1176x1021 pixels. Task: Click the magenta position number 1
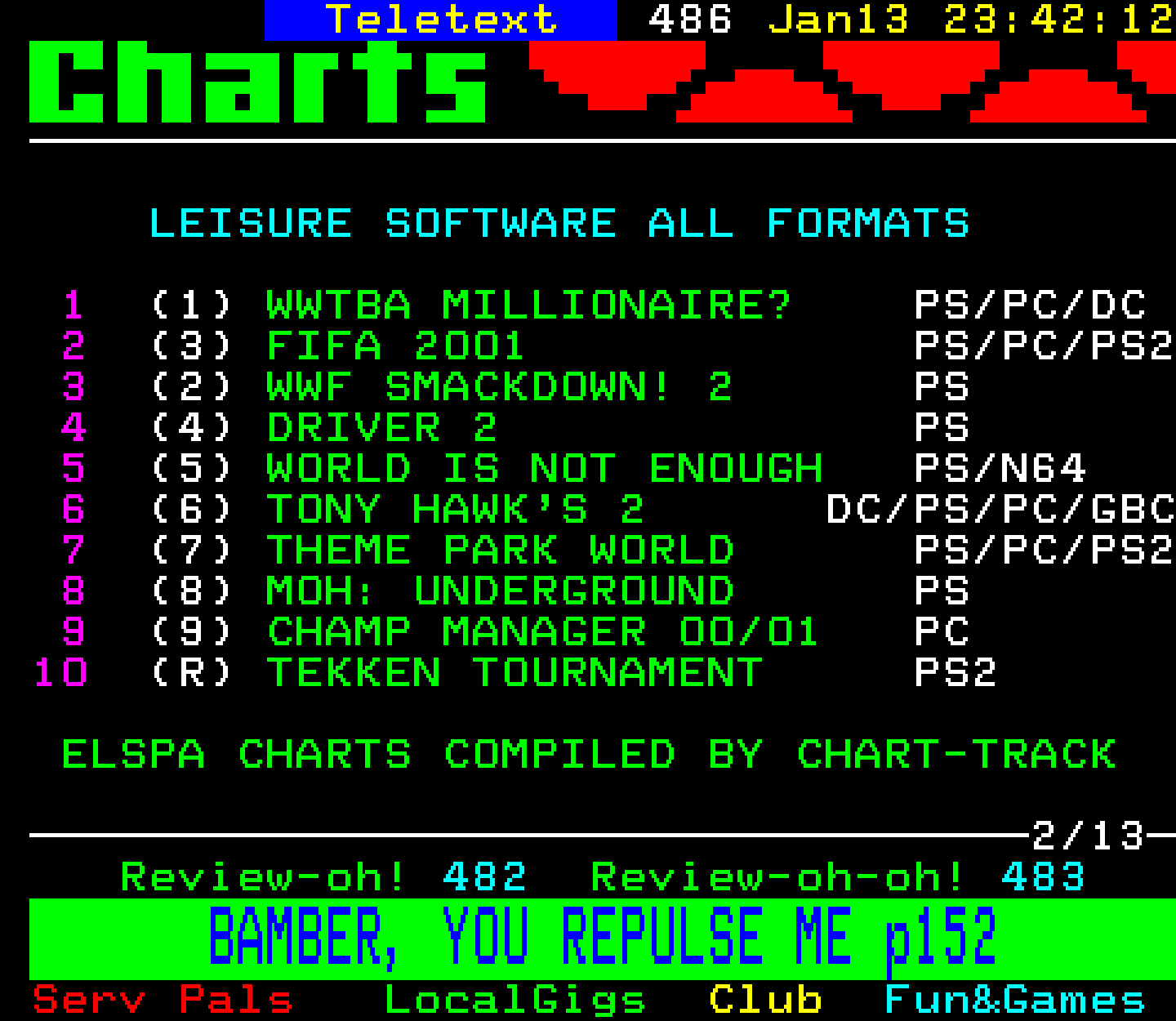(x=73, y=305)
